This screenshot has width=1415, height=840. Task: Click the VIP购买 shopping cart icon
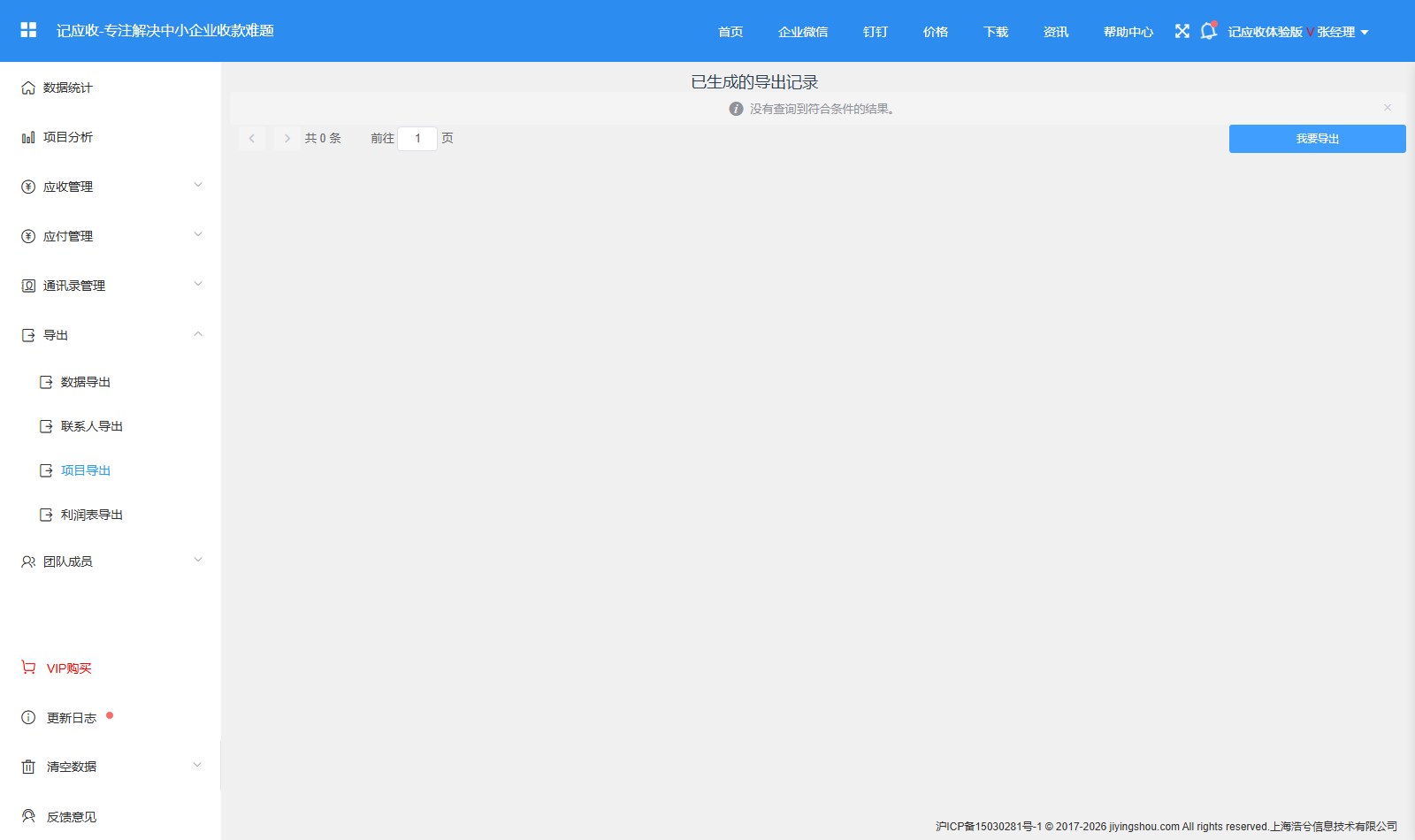click(x=28, y=668)
